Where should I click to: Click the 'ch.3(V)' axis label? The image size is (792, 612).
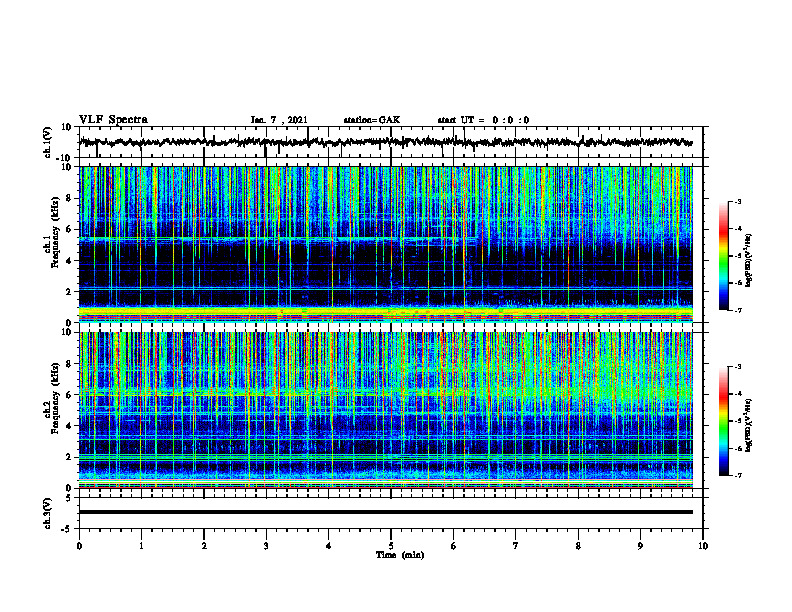click(x=47, y=513)
